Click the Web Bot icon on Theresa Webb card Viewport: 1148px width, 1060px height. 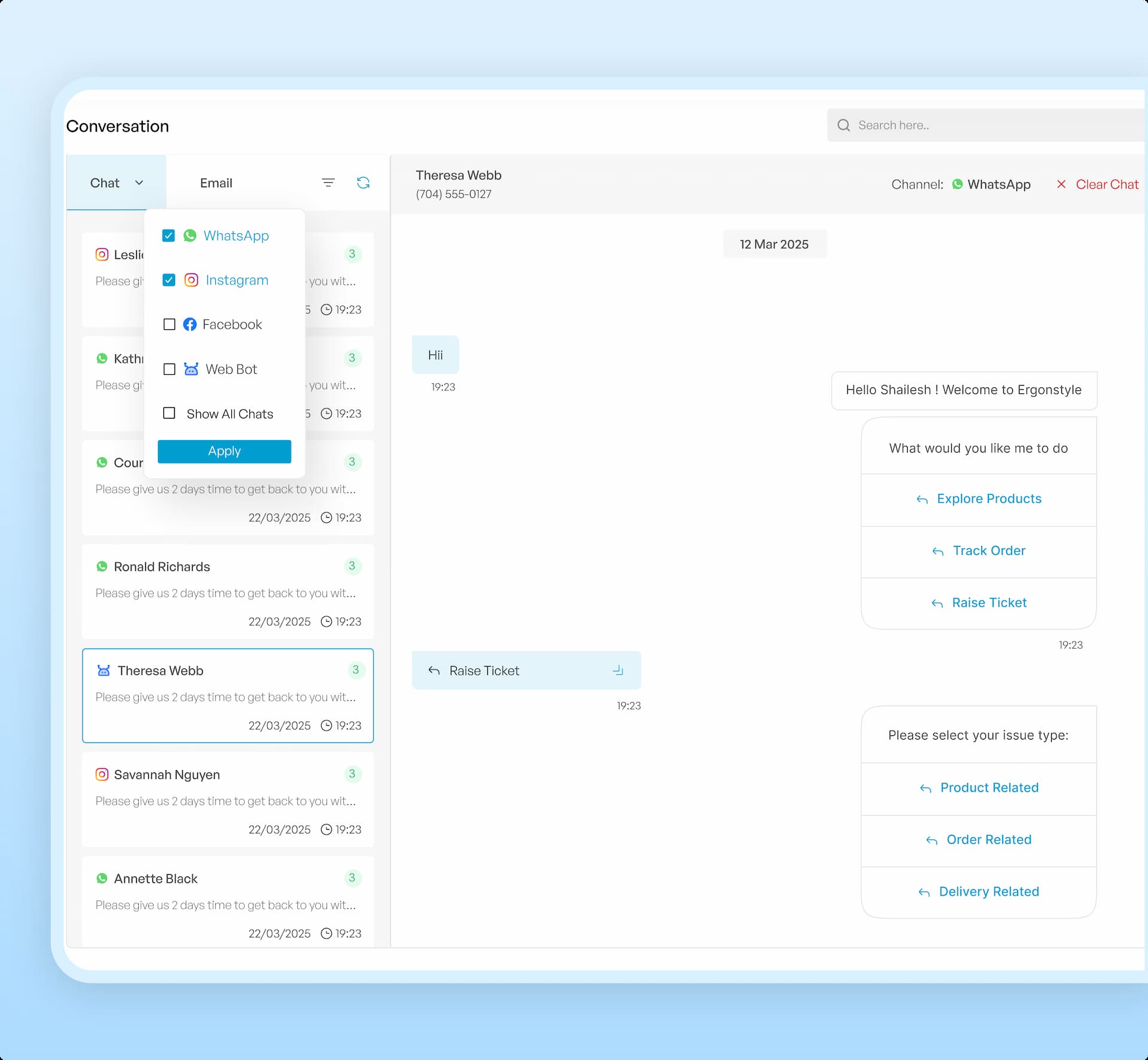[x=103, y=670]
